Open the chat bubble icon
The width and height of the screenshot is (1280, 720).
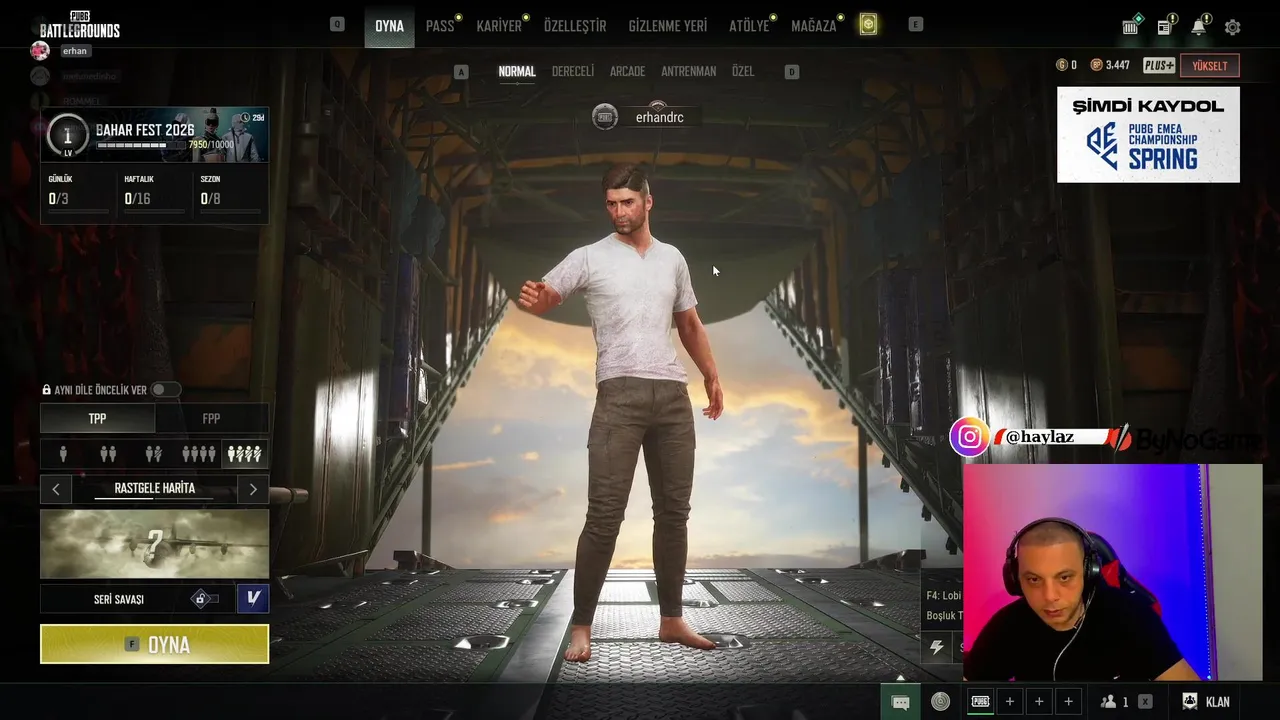pos(900,702)
